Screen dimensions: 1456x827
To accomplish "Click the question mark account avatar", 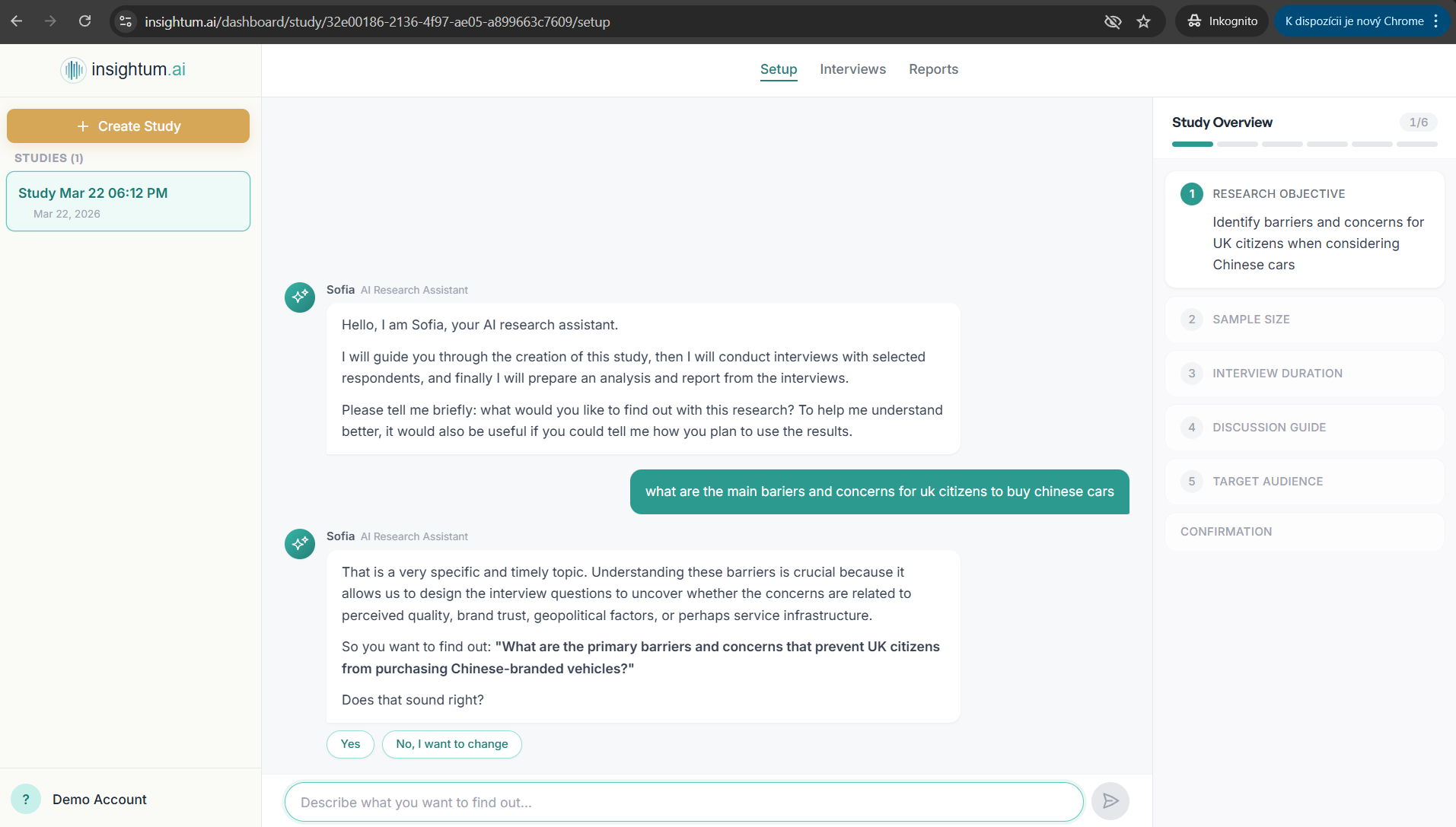I will click(26, 800).
